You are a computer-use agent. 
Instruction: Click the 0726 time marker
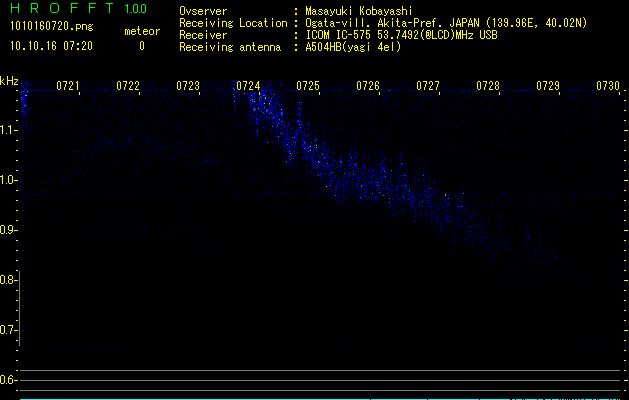coord(368,85)
